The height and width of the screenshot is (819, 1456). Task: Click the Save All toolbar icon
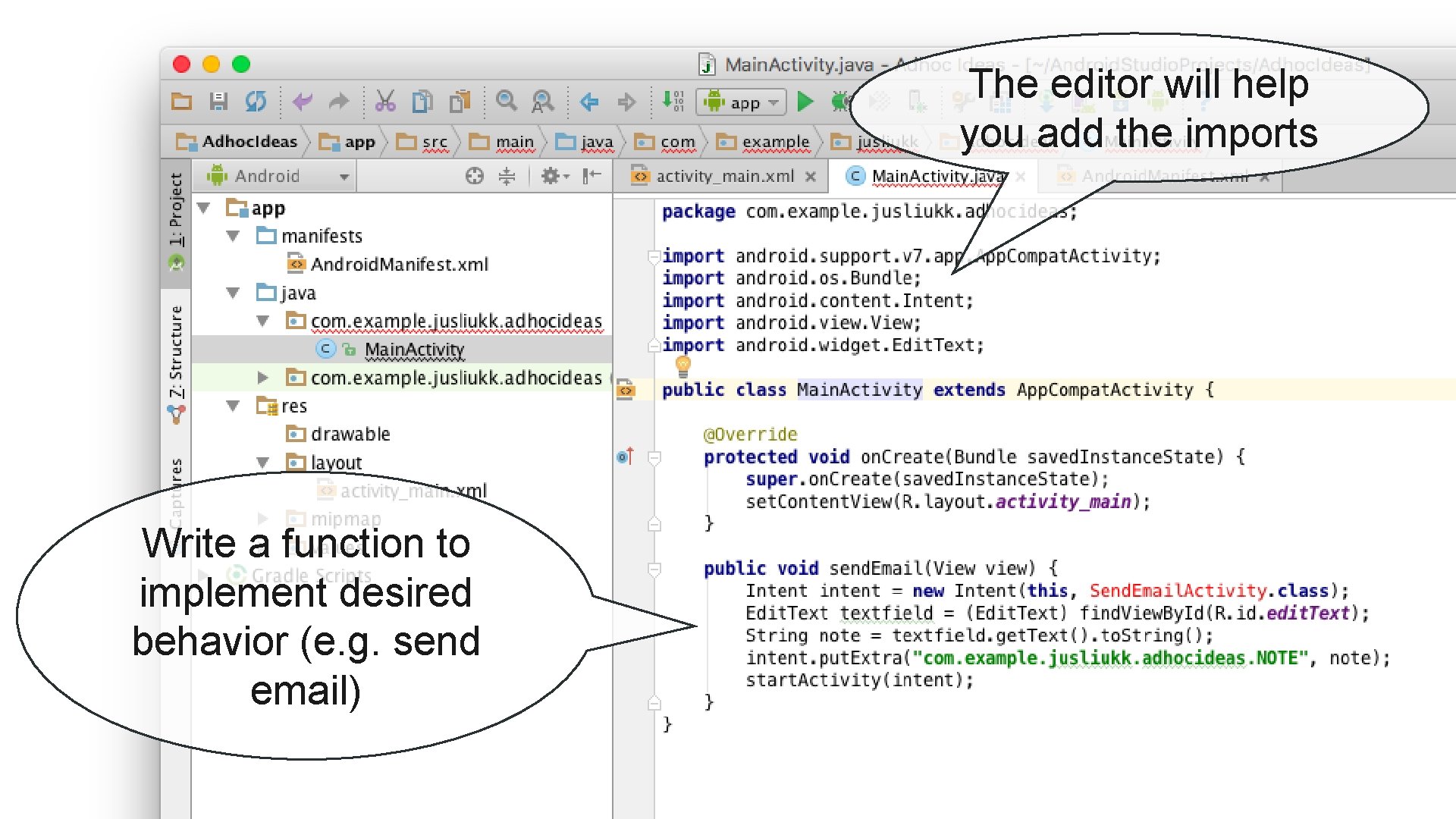(218, 101)
